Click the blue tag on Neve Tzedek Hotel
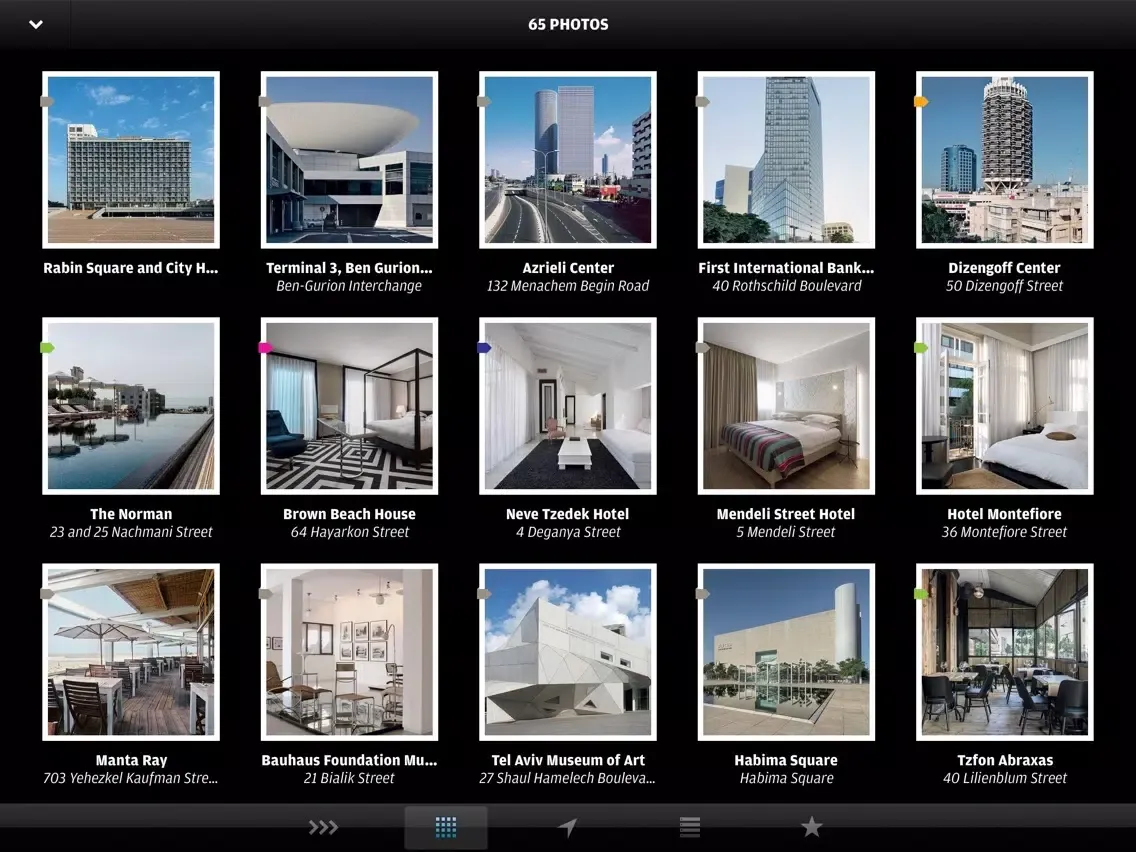This screenshot has height=852, width=1136. [484, 348]
